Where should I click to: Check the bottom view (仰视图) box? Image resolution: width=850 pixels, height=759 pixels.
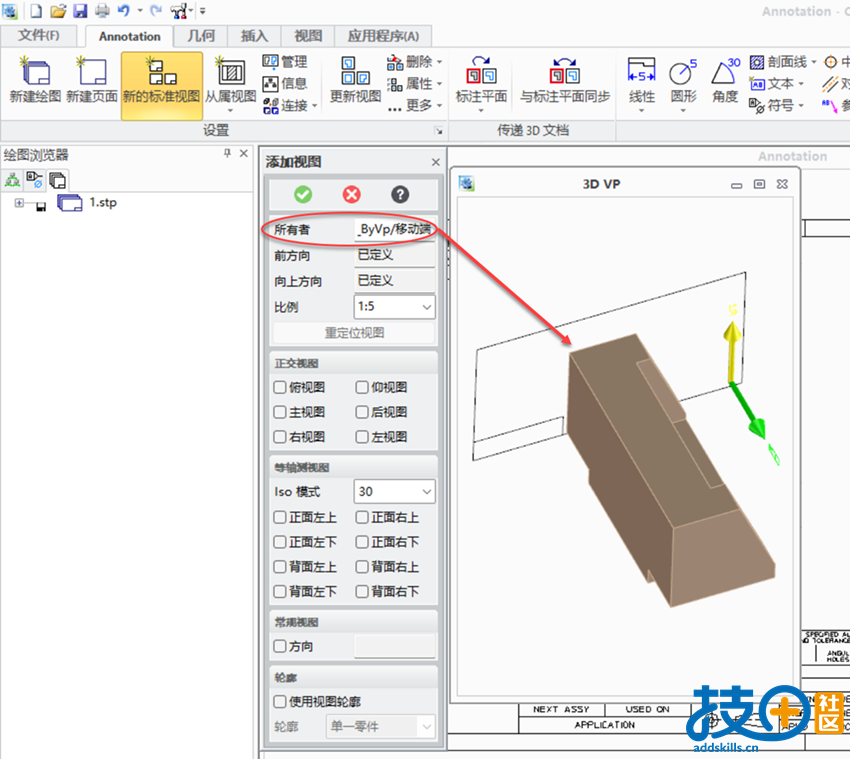point(362,387)
